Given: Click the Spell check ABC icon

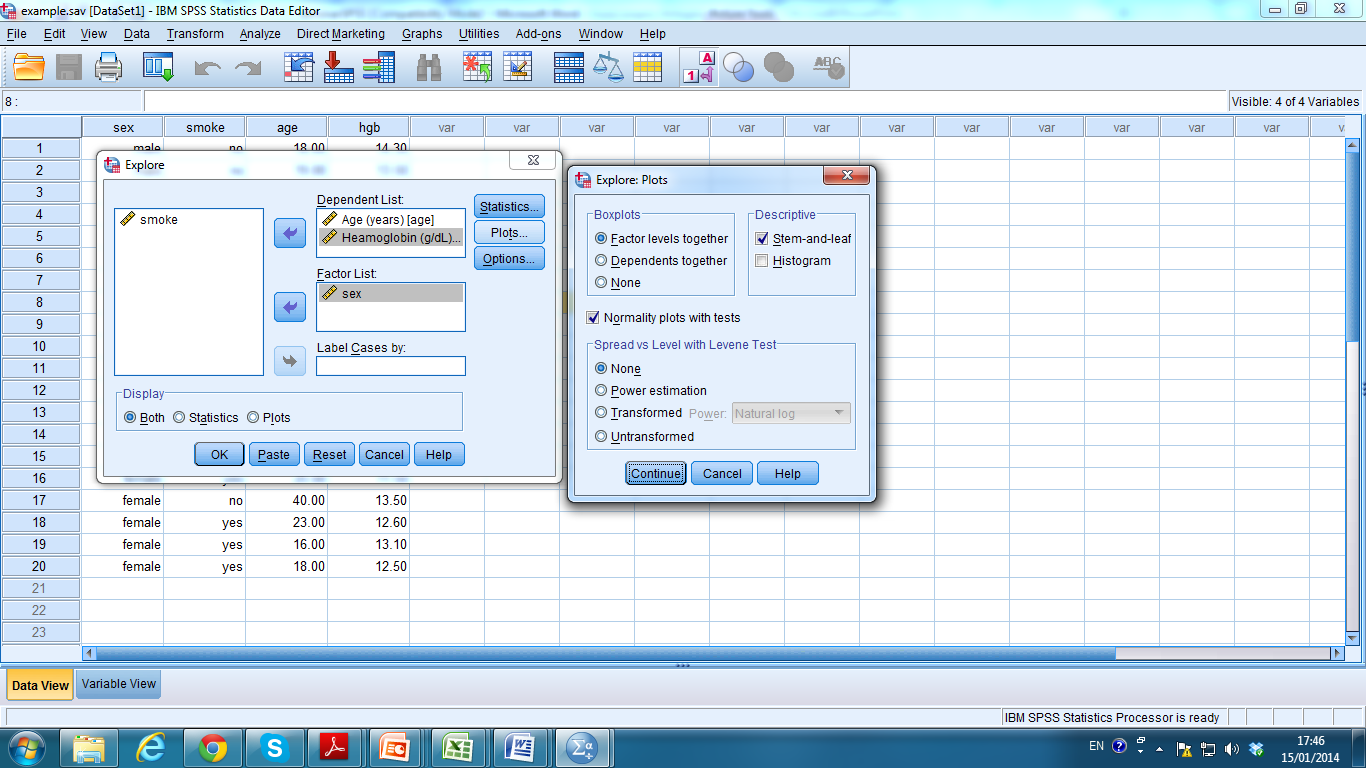Looking at the screenshot, I should click(x=828, y=68).
